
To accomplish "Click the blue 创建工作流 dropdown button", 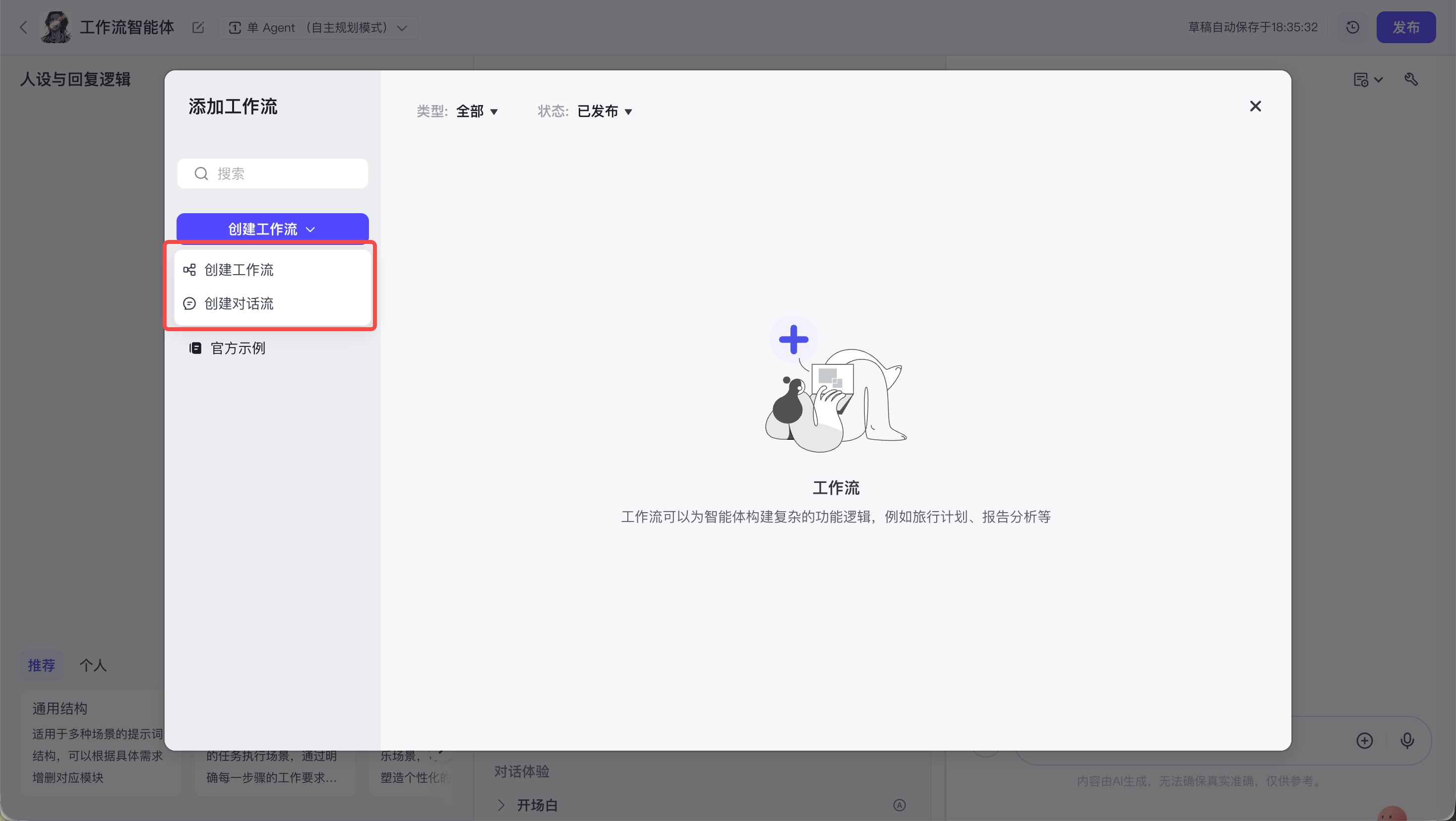I will click(x=272, y=228).
